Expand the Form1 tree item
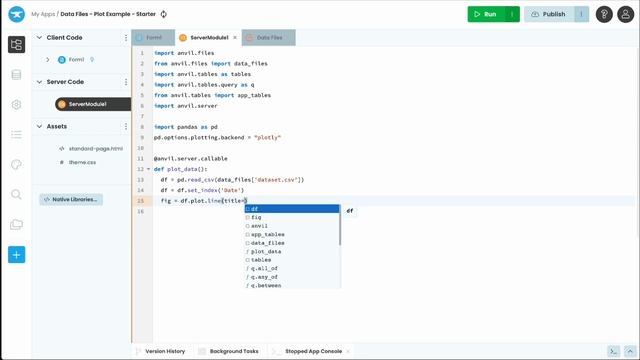 pyautogui.click(x=48, y=60)
